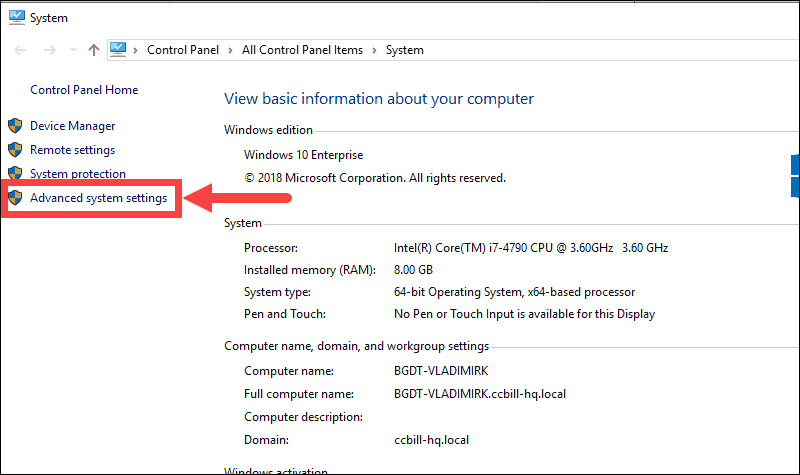Click the 8.00 GB installed memory value
The image size is (800, 475).
point(413,270)
